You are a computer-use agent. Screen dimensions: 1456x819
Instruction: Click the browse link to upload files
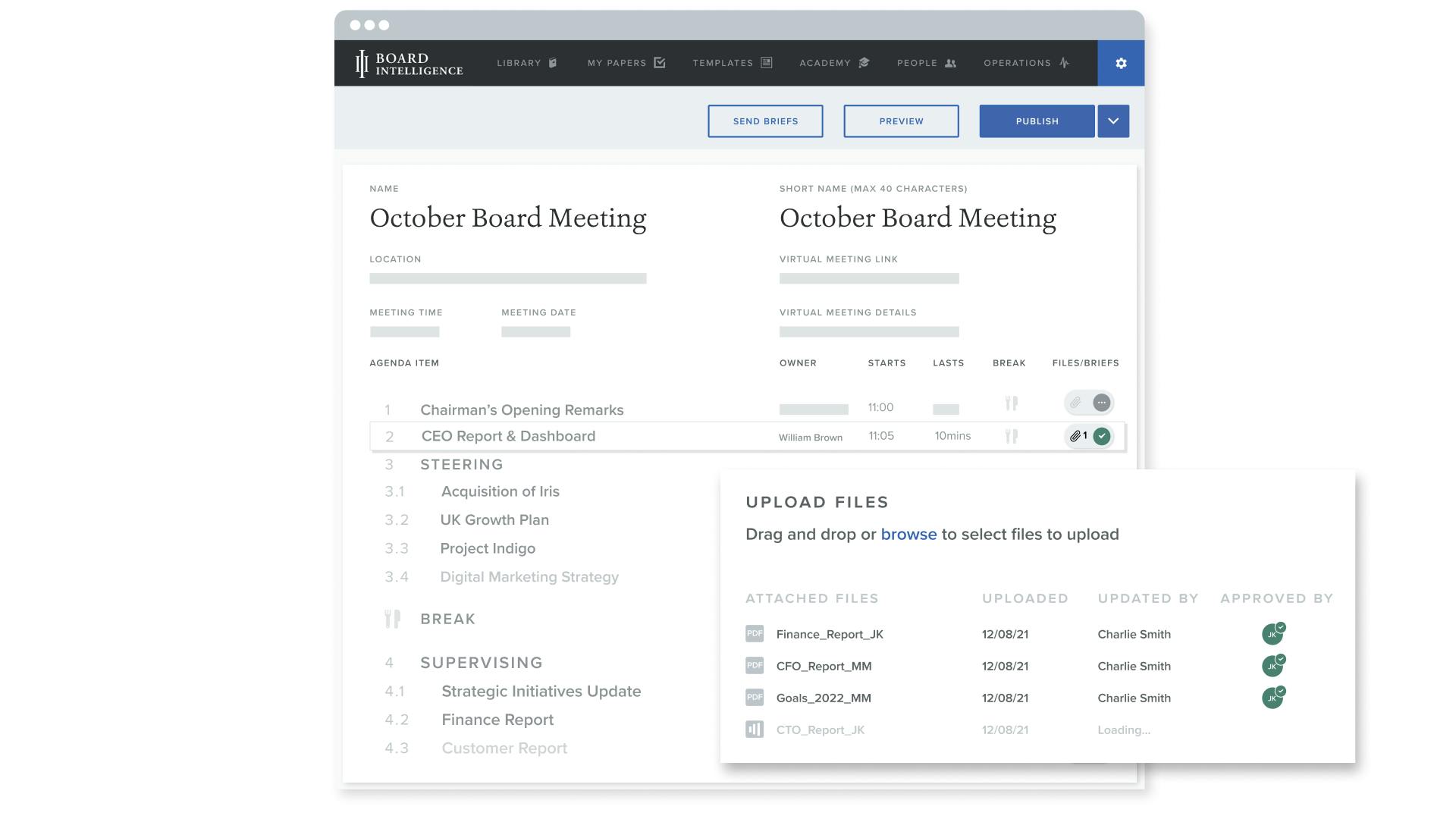coord(909,534)
